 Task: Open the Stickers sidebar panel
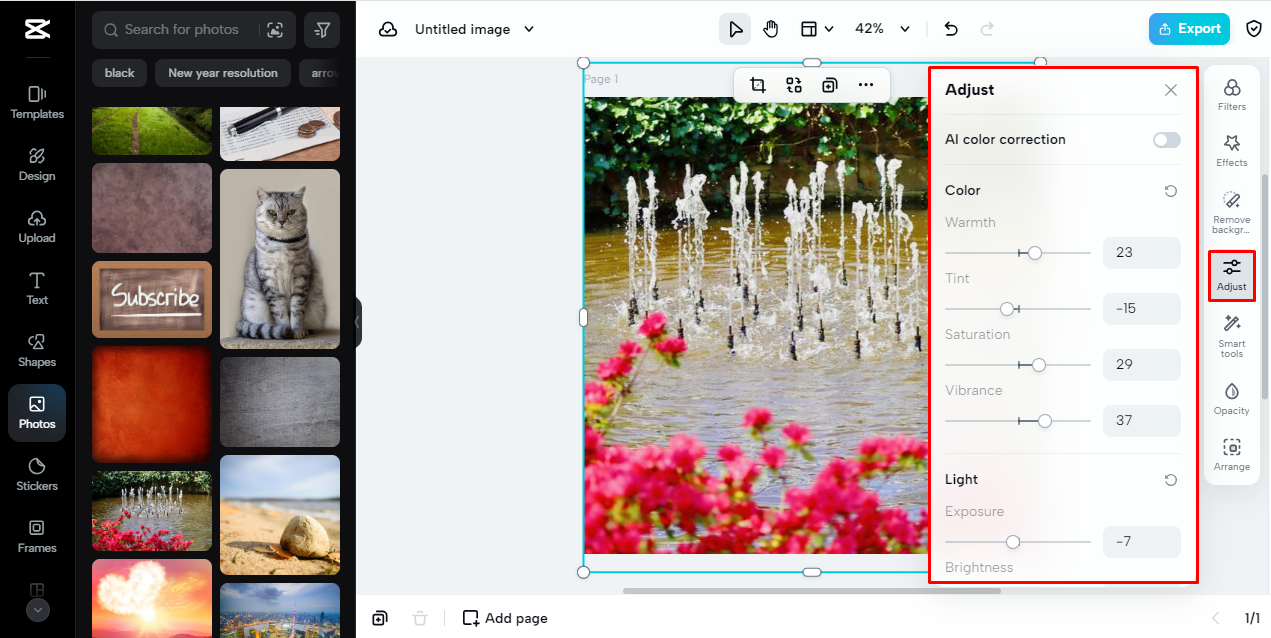pyautogui.click(x=37, y=474)
